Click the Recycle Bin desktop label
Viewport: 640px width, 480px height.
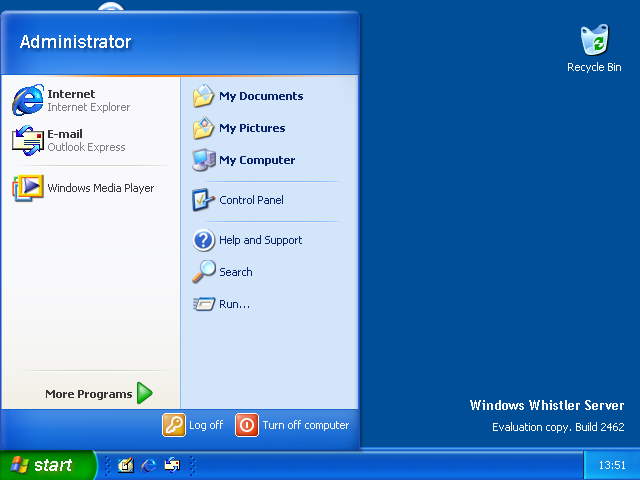coord(594,67)
